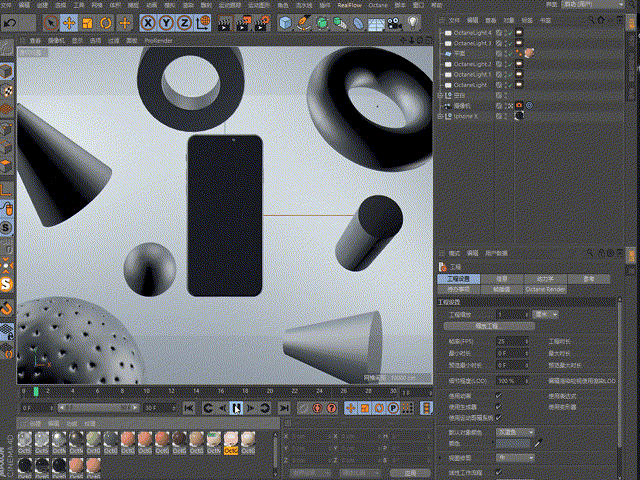Switch to the Octane Render attribute tab
Viewport: 640px width, 480px height.
point(545,289)
